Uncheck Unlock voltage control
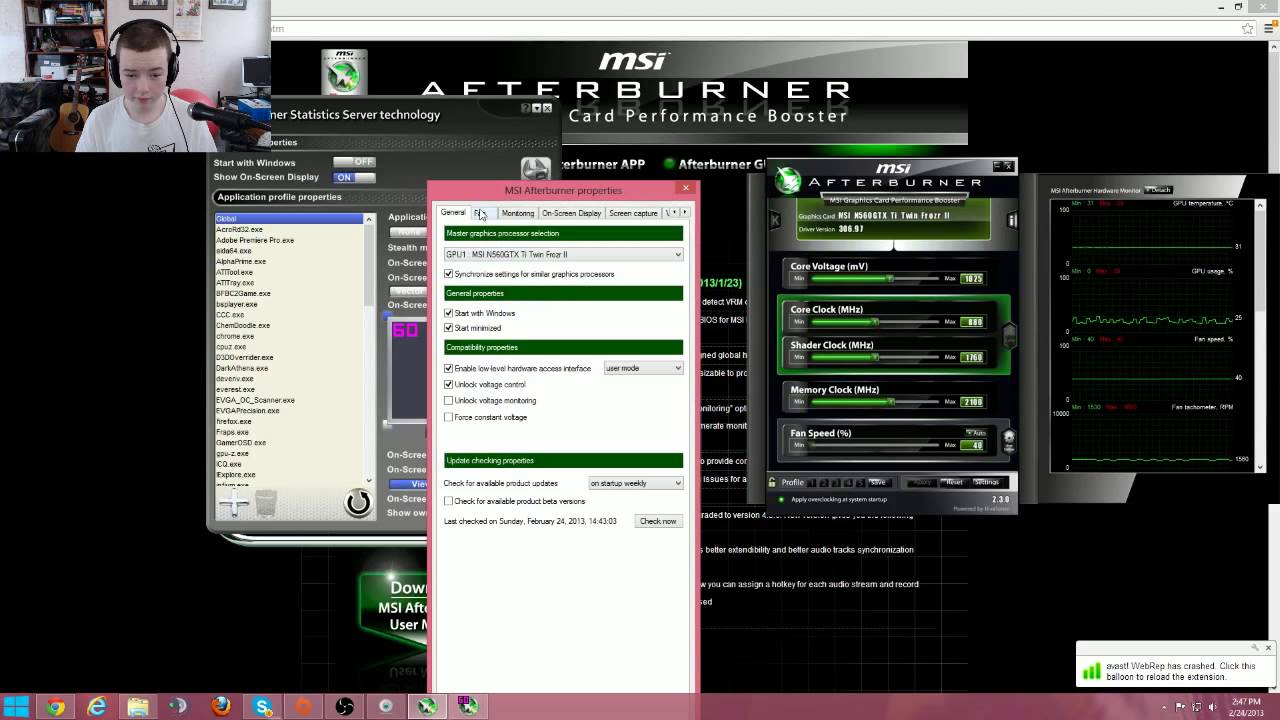The height and width of the screenshot is (720, 1280). [449, 384]
